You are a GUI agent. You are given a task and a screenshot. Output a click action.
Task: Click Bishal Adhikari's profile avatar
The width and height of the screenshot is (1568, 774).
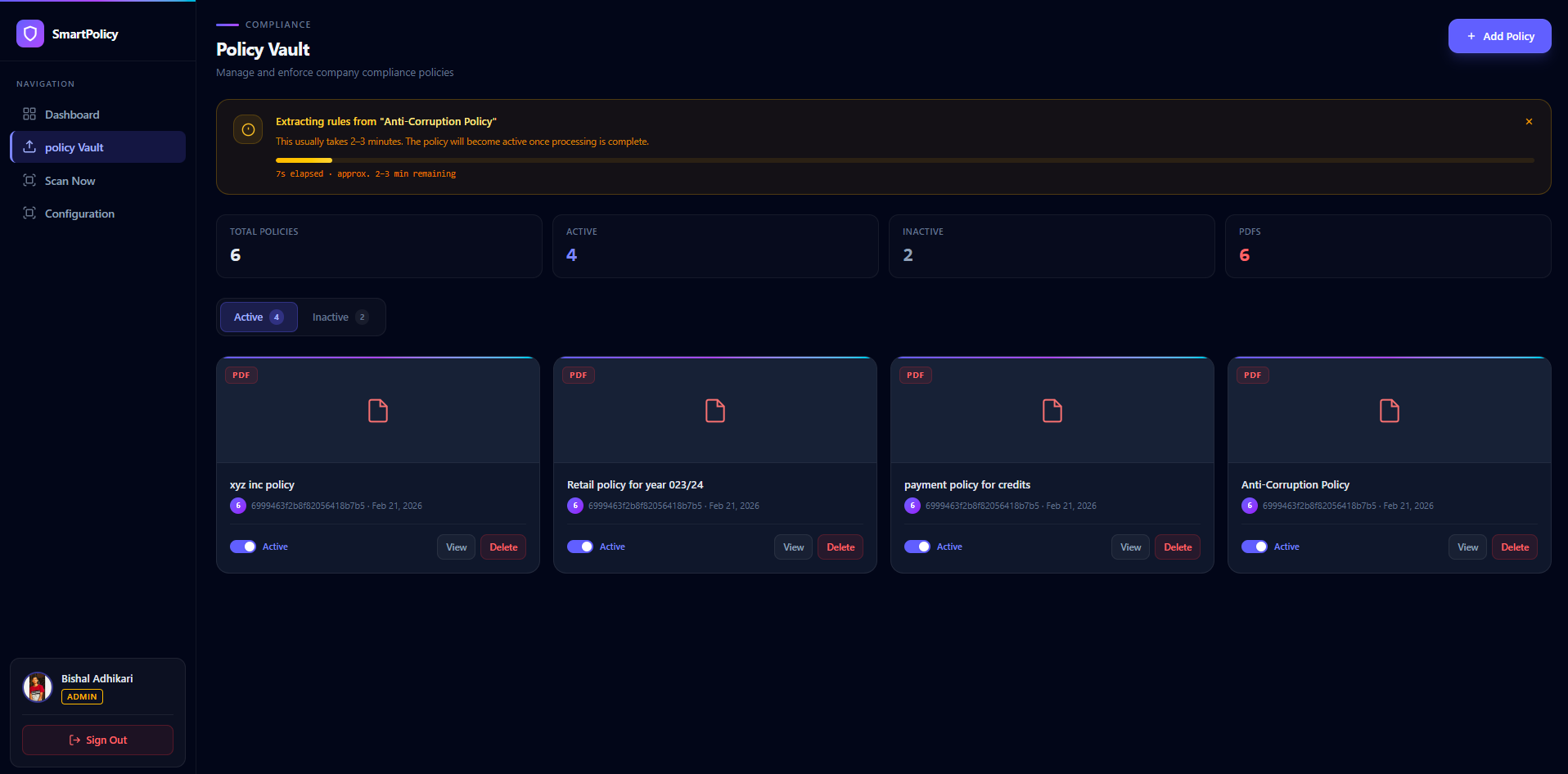point(38,687)
